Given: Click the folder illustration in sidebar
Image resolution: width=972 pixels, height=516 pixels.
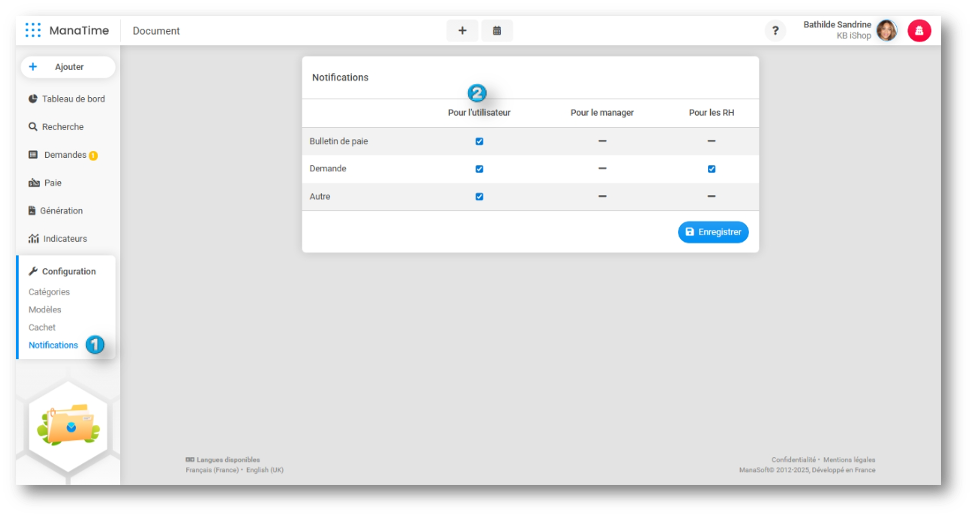Looking at the screenshot, I should [68, 424].
